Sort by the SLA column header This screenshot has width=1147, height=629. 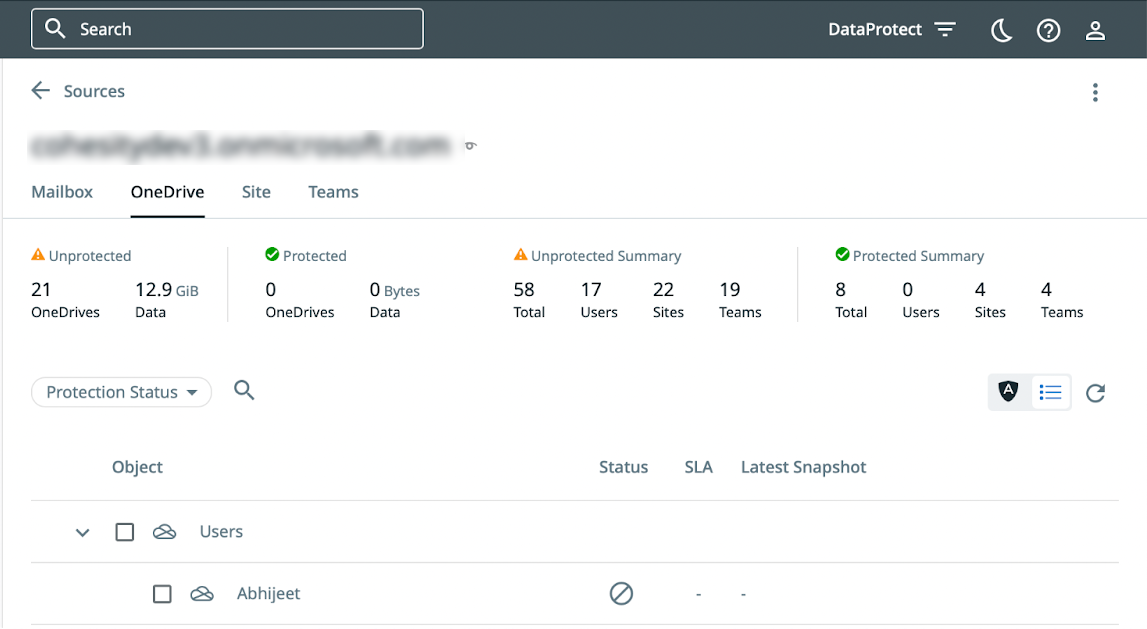699,467
